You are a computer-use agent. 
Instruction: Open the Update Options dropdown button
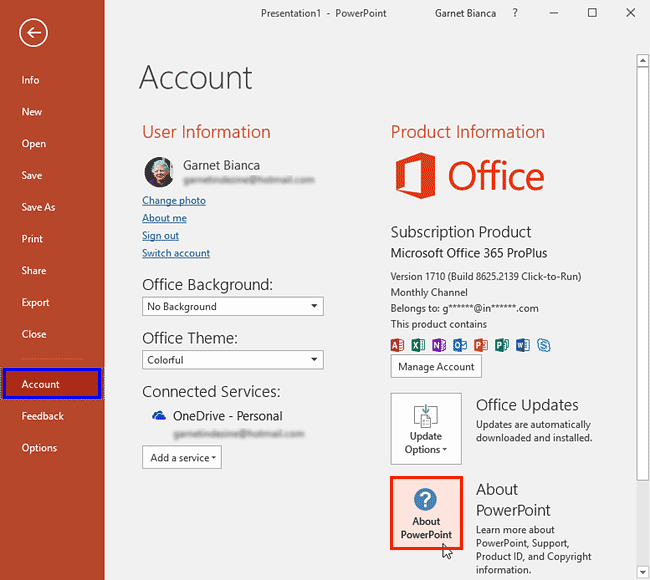click(426, 429)
